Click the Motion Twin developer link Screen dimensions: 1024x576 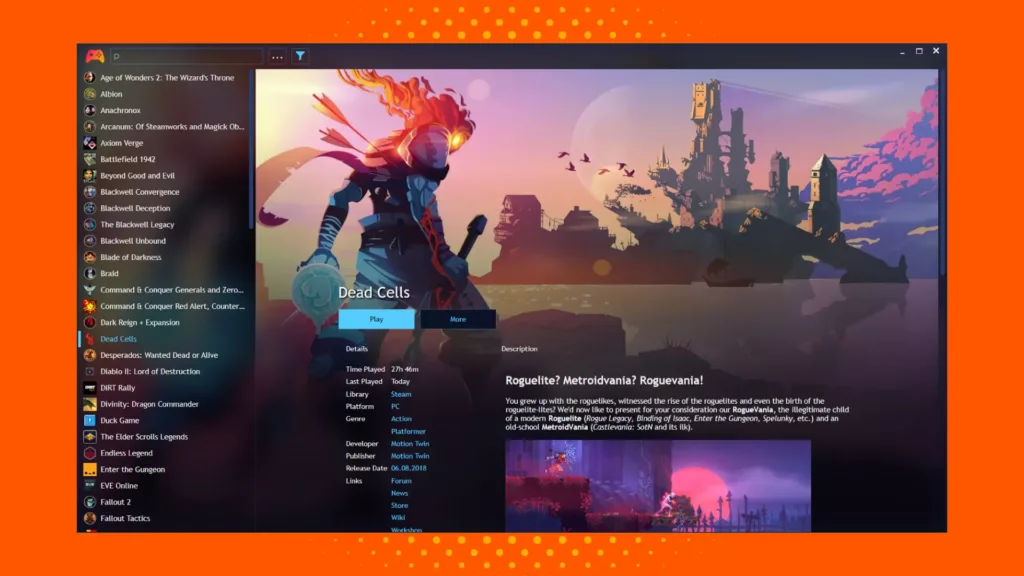[x=410, y=443]
